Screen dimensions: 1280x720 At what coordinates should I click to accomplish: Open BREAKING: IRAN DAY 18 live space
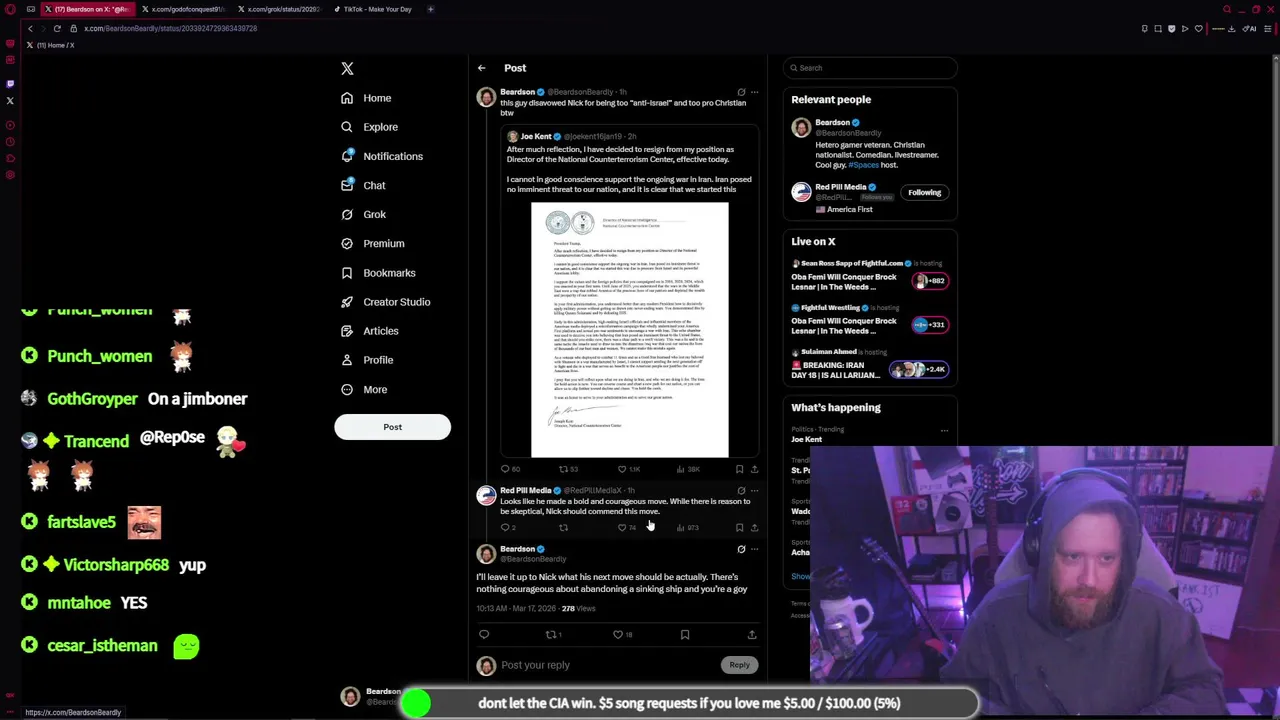tap(868, 364)
